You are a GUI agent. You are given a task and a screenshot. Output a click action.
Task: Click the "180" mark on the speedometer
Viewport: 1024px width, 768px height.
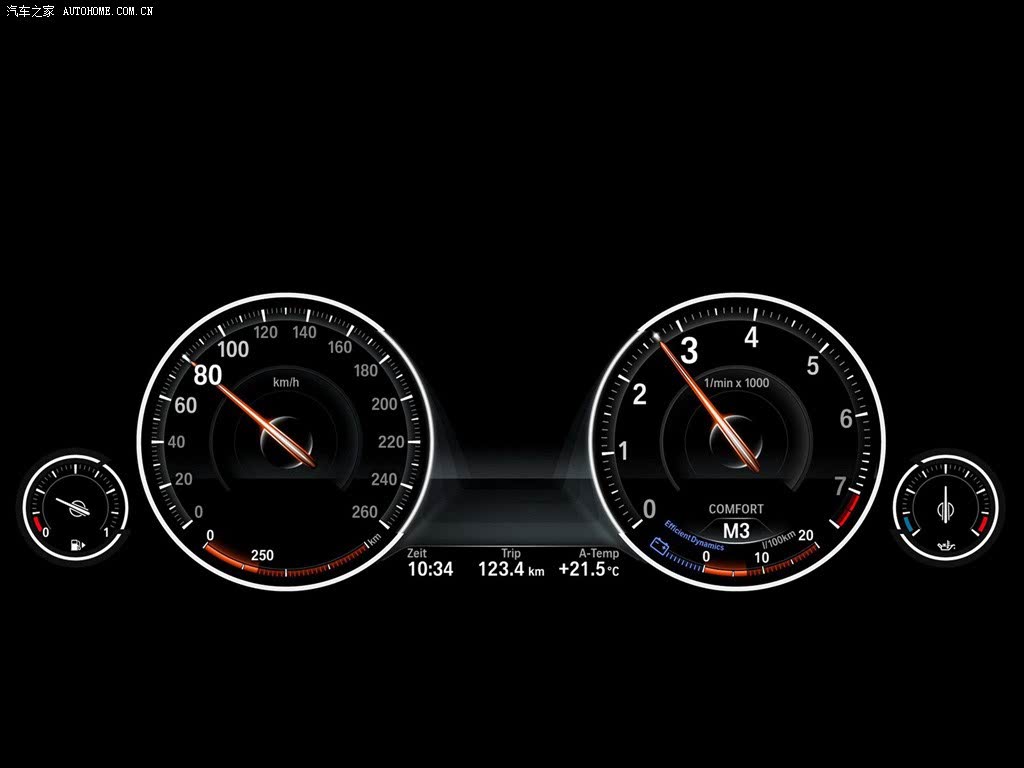click(366, 371)
